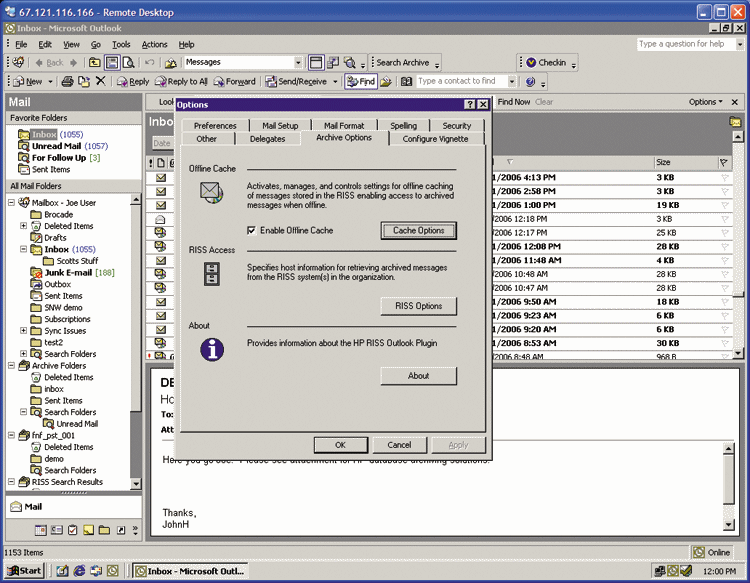Click Internet Explorer in quick launch

pyautogui.click(x=79, y=571)
